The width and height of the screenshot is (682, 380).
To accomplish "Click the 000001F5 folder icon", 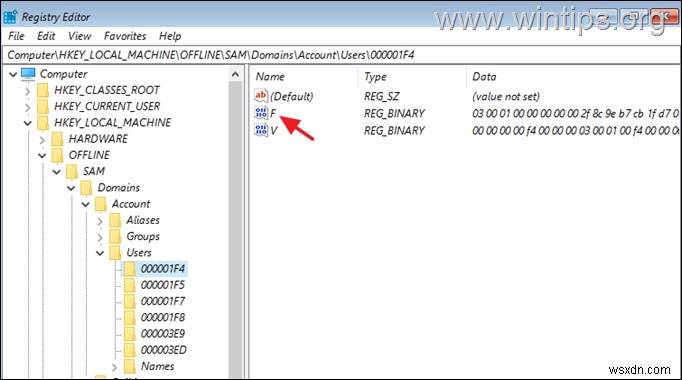I will click(130, 285).
